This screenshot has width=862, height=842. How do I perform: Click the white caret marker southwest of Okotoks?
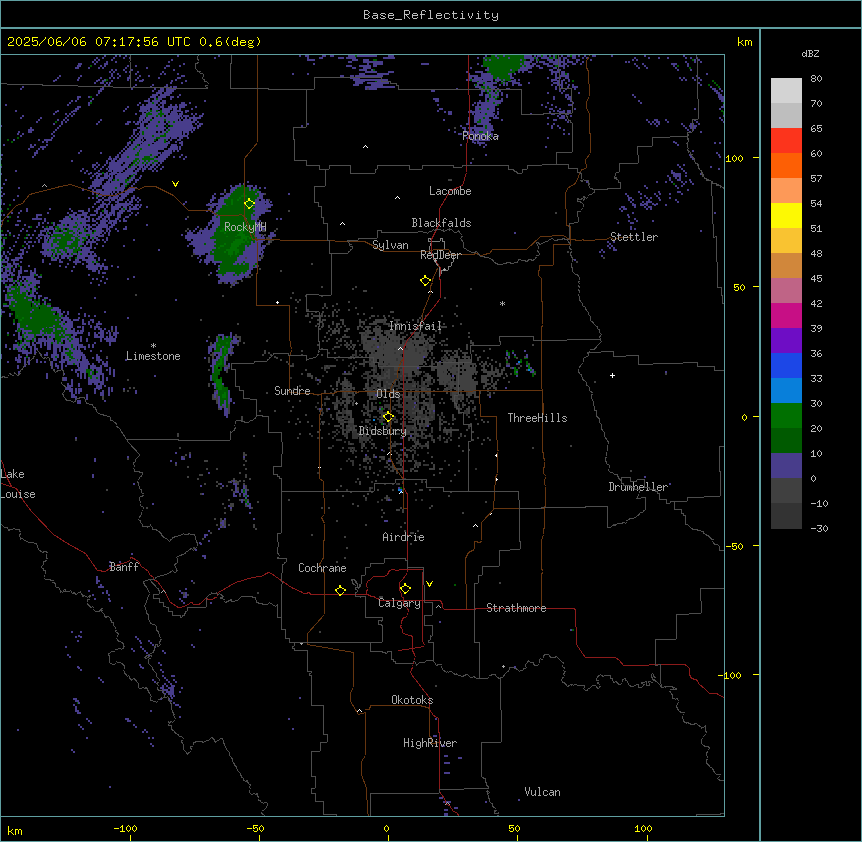tap(360, 711)
